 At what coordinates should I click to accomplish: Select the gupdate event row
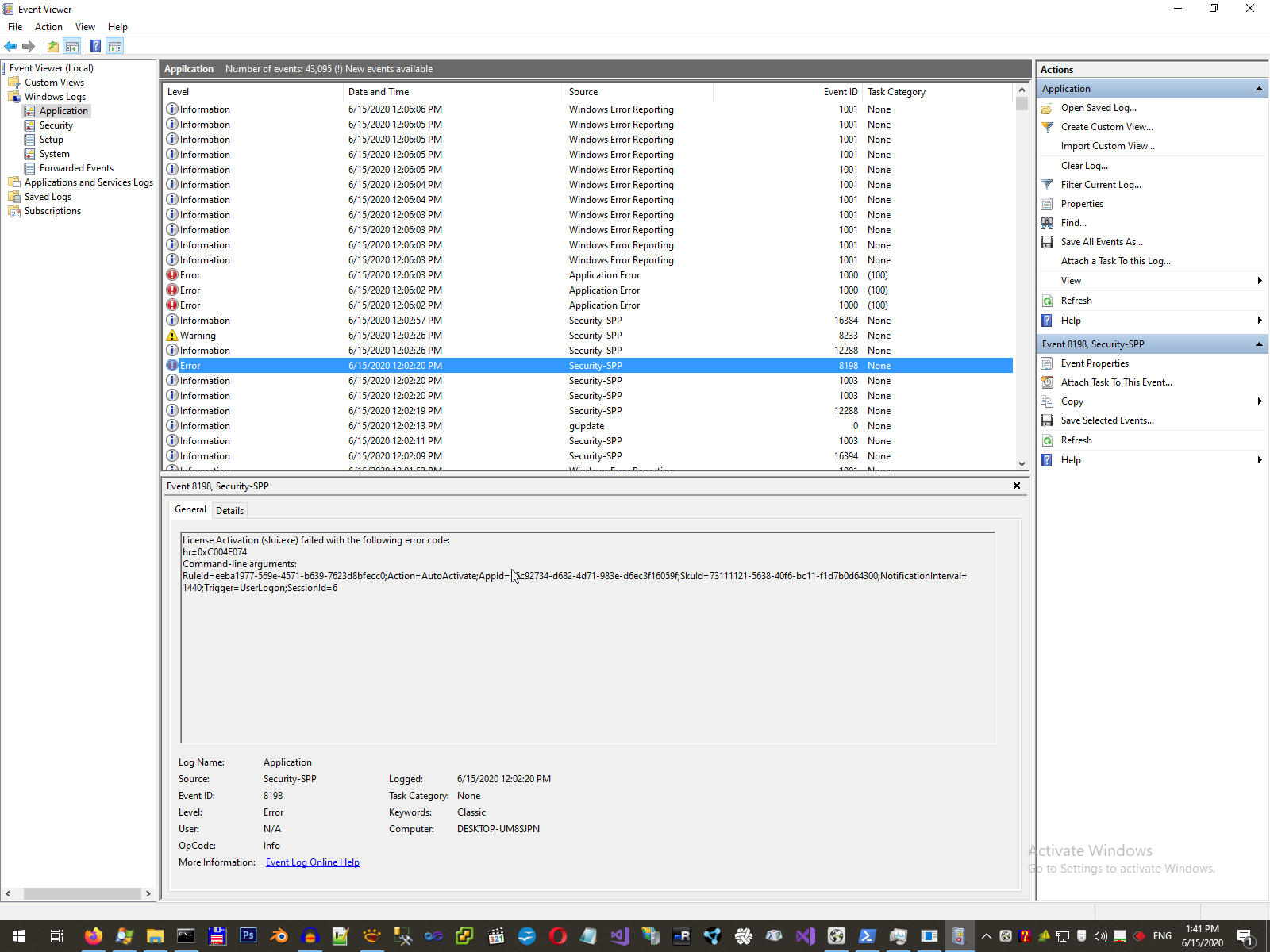click(587, 426)
